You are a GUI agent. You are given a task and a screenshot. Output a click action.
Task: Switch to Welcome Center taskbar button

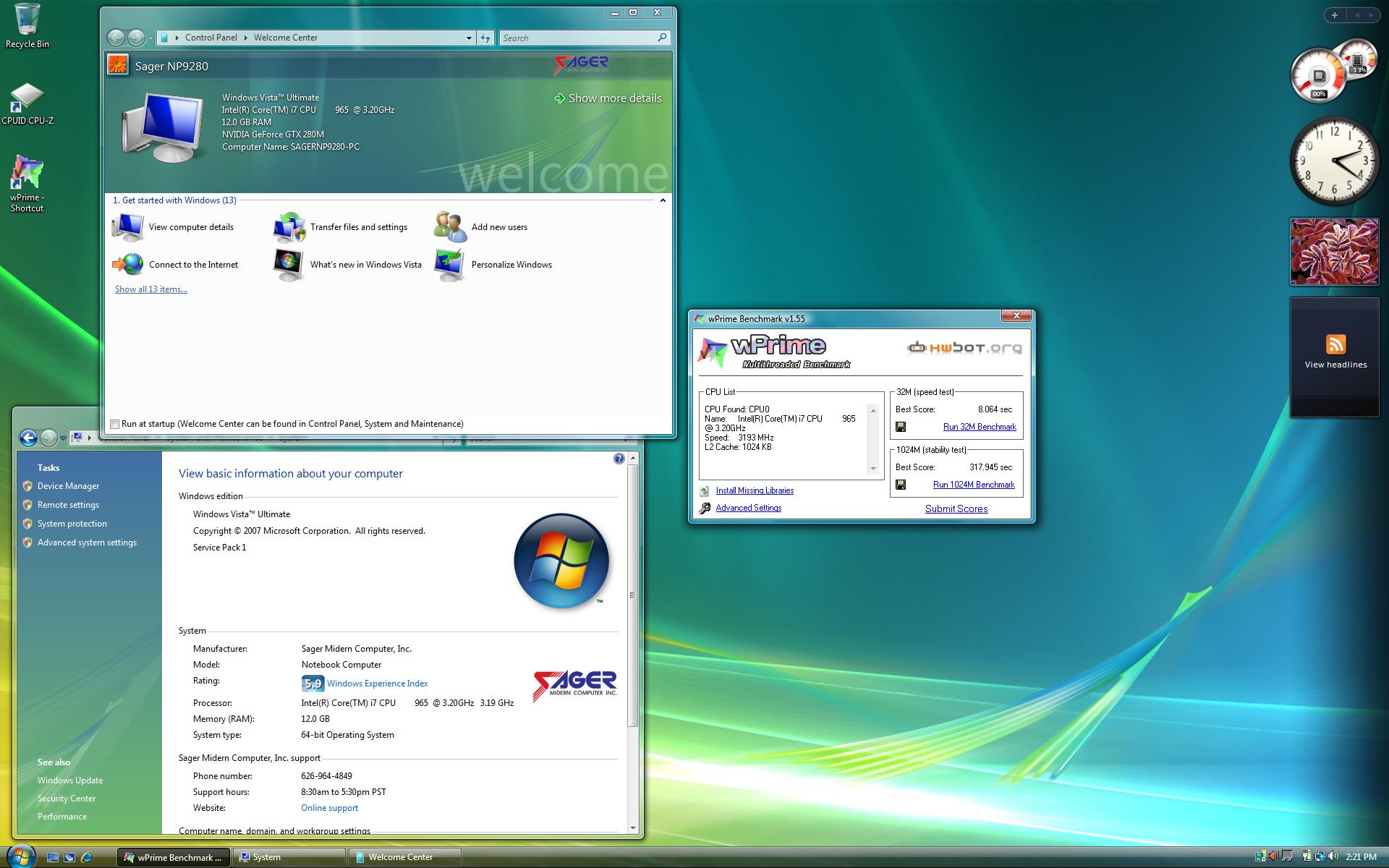(x=405, y=857)
